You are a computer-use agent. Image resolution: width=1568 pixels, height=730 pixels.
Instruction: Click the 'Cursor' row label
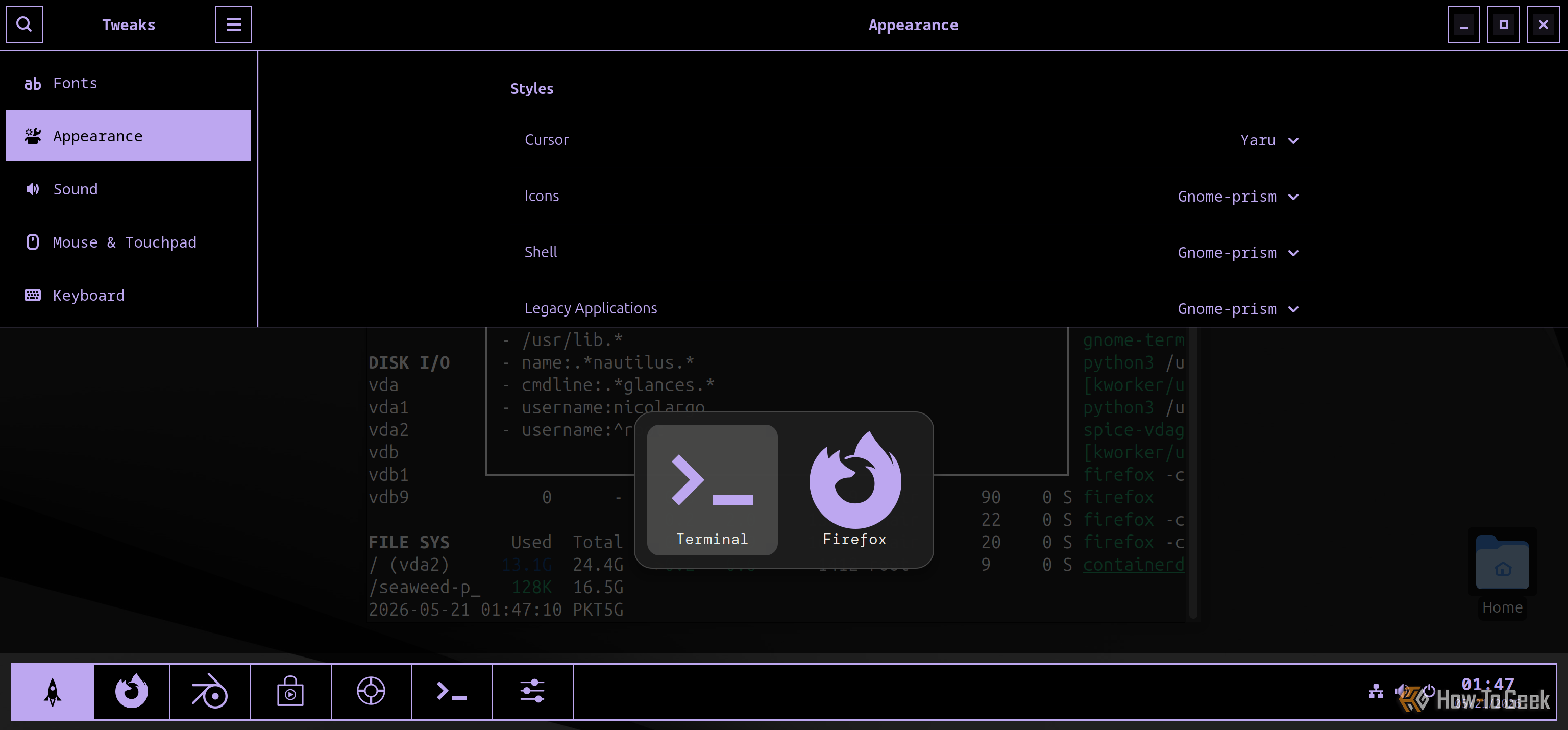[546, 140]
